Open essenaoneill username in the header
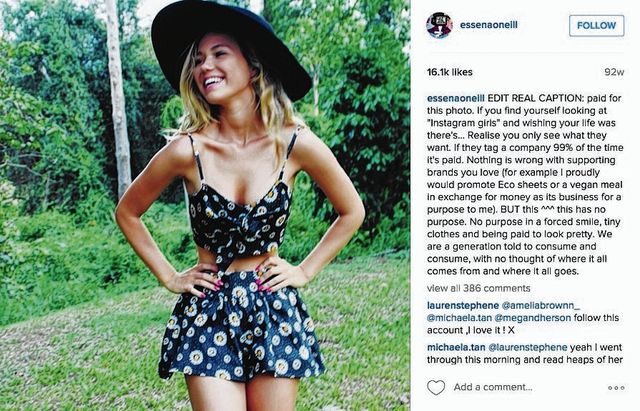The height and width of the screenshot is (411, 640). 489,25
